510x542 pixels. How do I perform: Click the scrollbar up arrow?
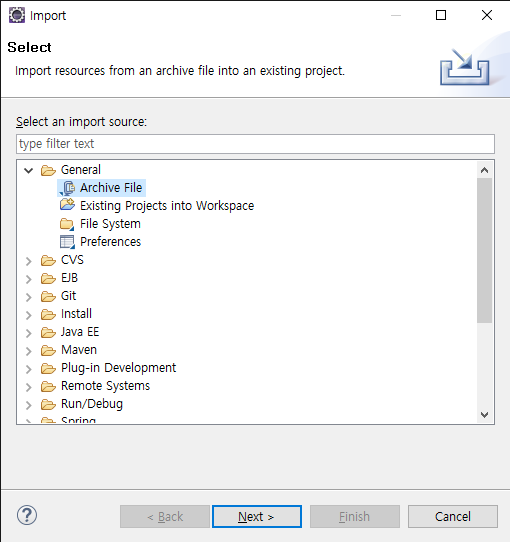[x=484, y=170]
